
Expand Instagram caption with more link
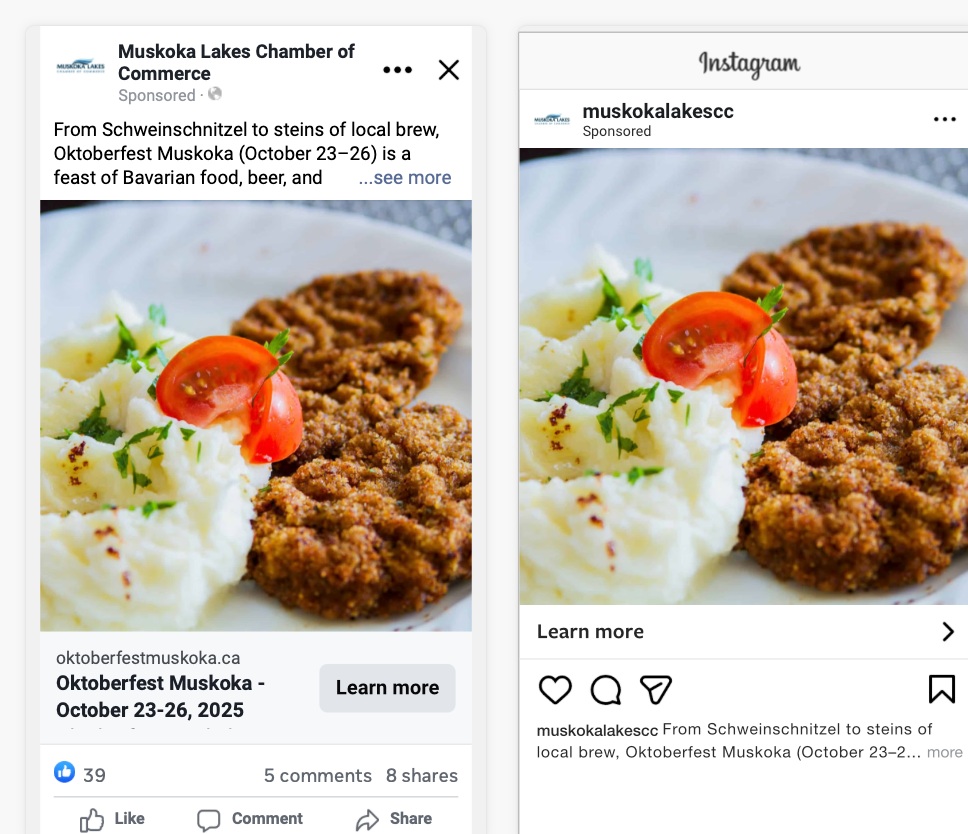tap(944, 752)
